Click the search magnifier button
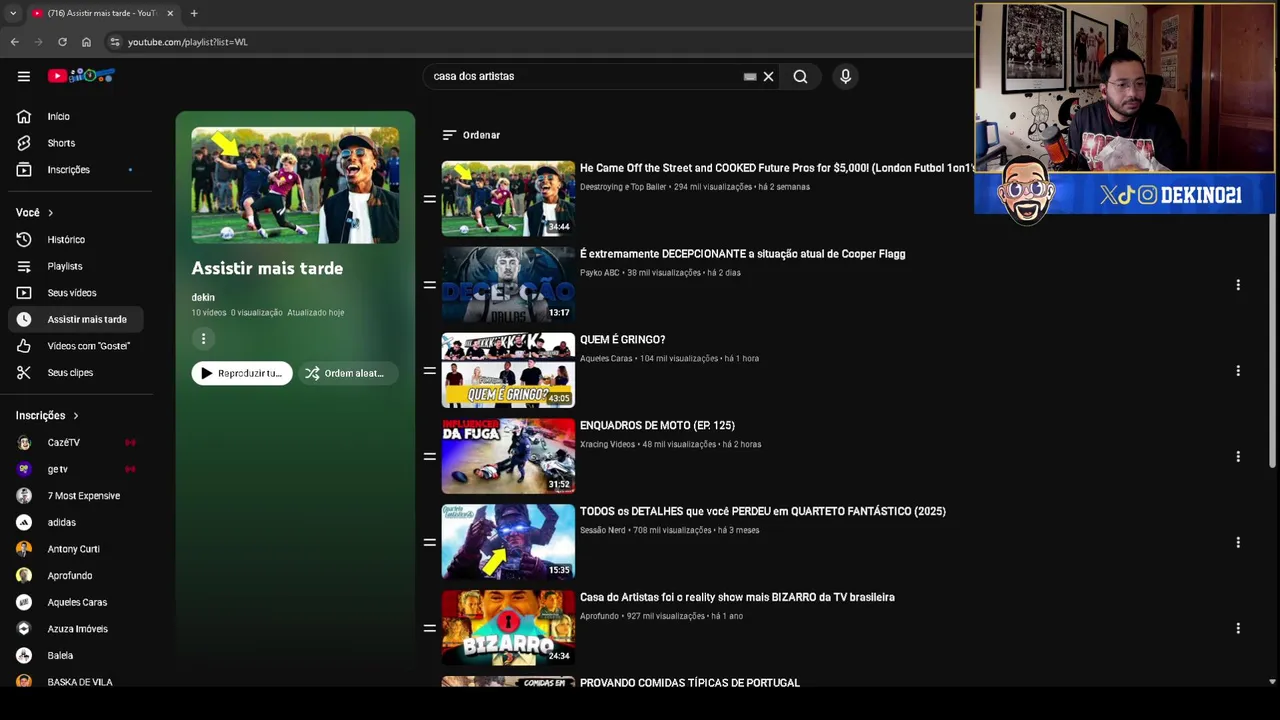Viewport: 1280px width, 720px height. click(x=800, y=76)
